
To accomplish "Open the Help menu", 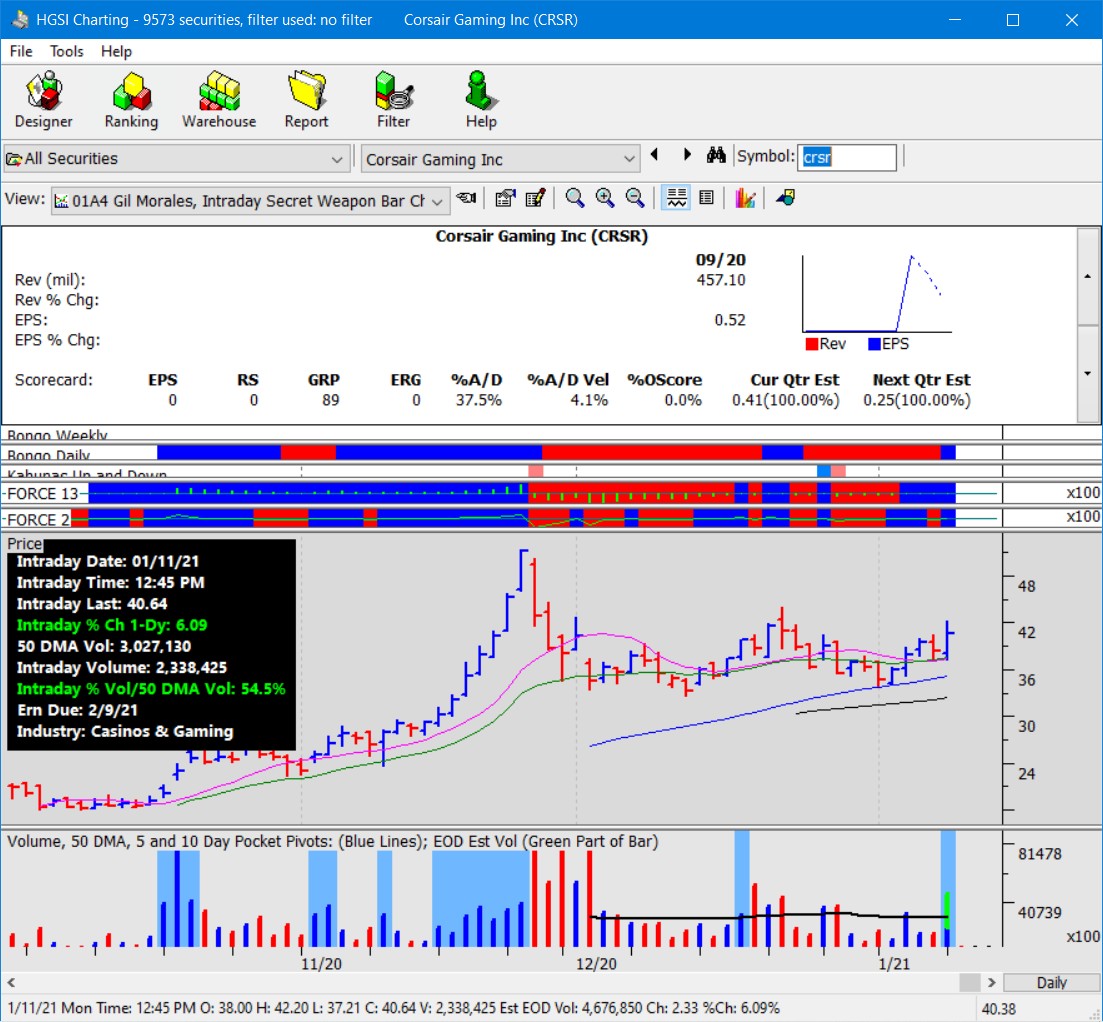I will tap(116, 51).
